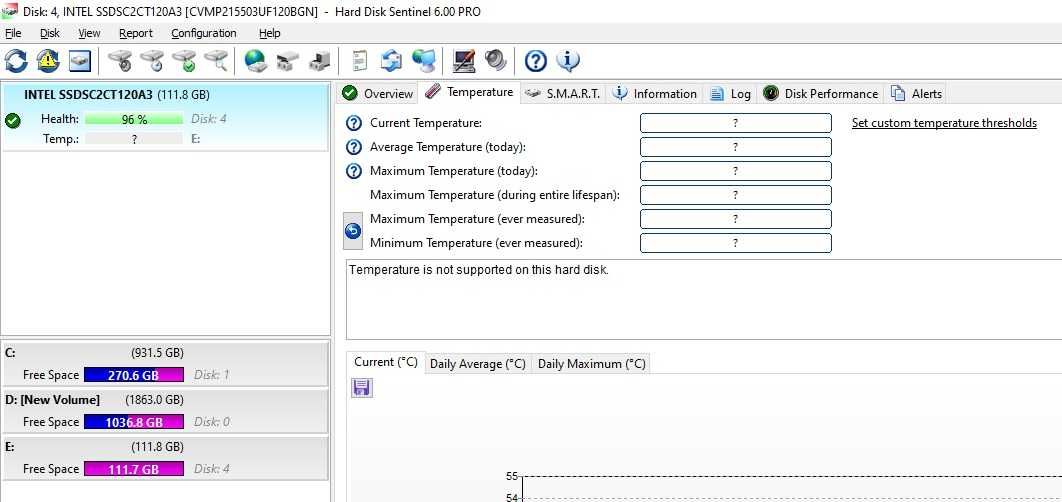Click the '(931.5 GB)' size of drive C:
This screenshot has width=1062, height=502.
156,353
